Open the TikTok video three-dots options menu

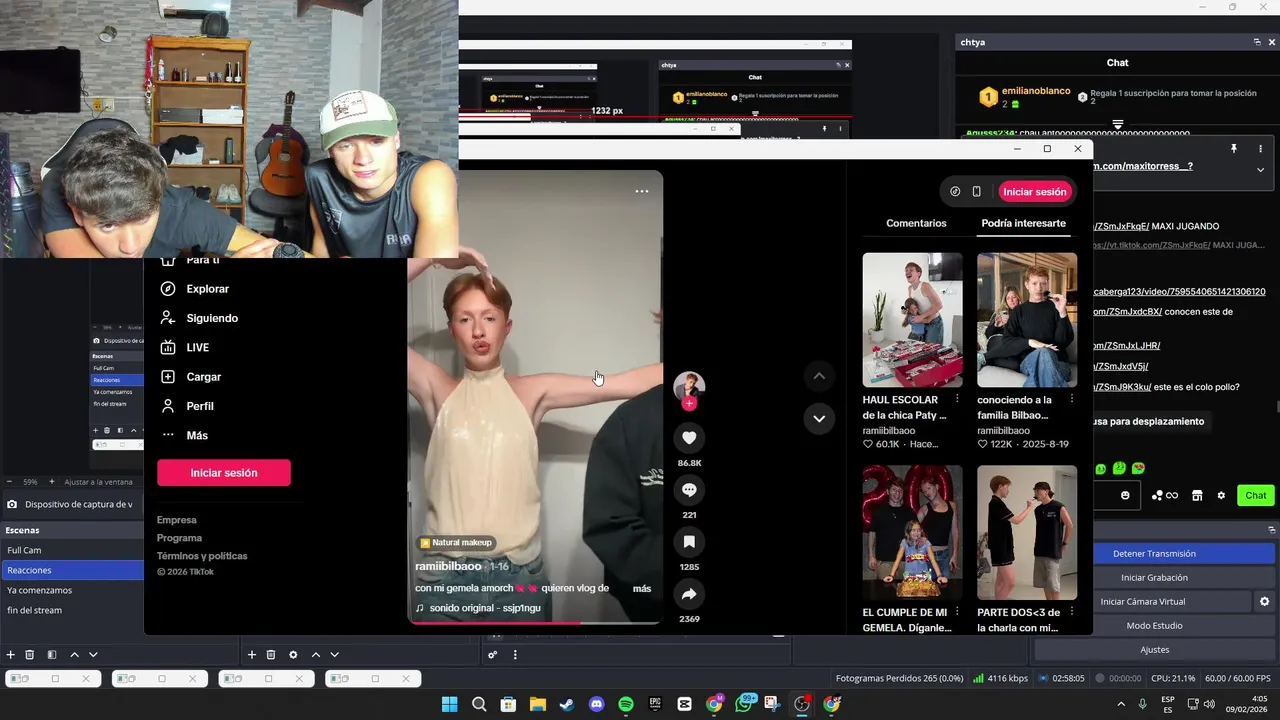coord(642,191)
